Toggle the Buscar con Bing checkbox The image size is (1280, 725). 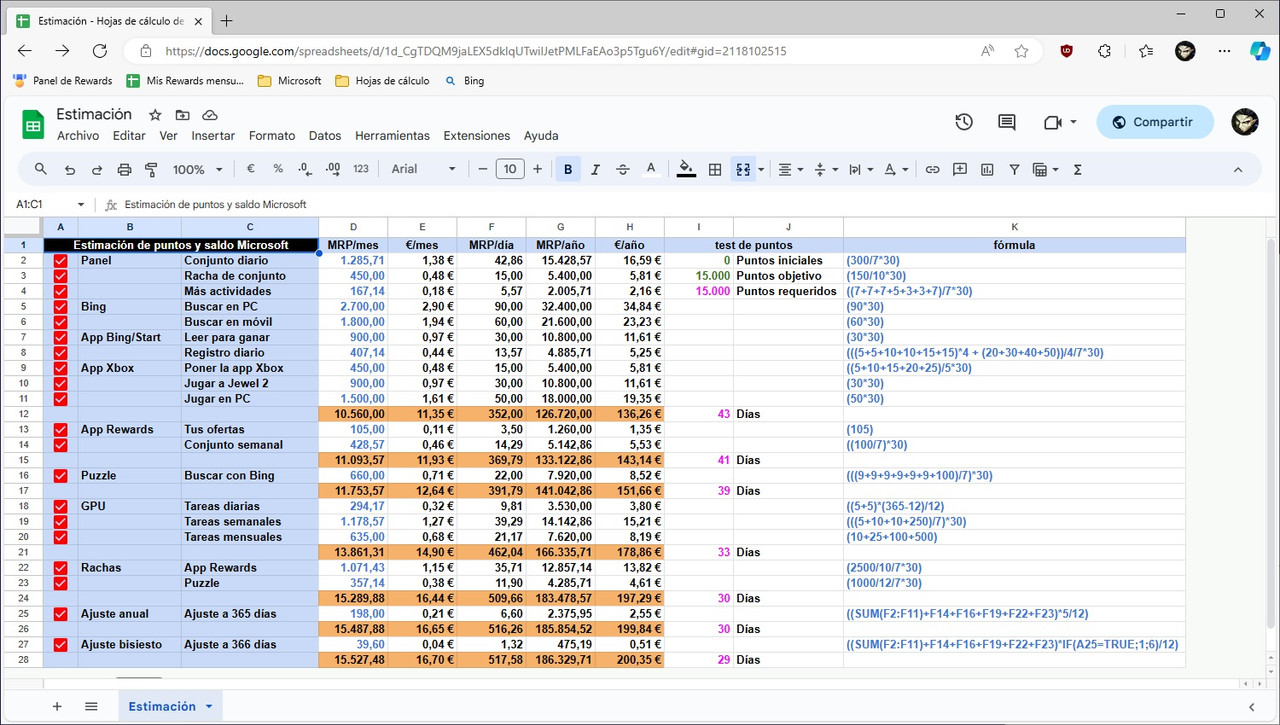point(61,476)
